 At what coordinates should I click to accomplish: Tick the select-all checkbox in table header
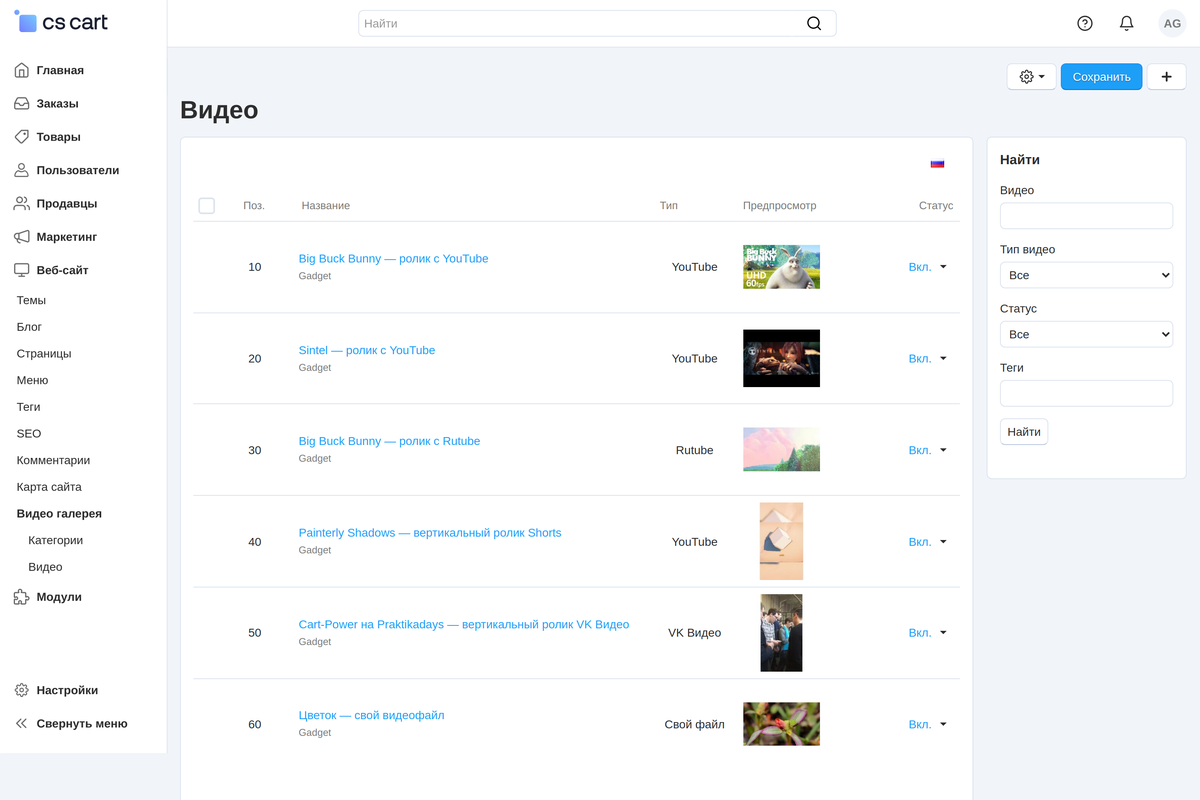(x=207, y=206)
